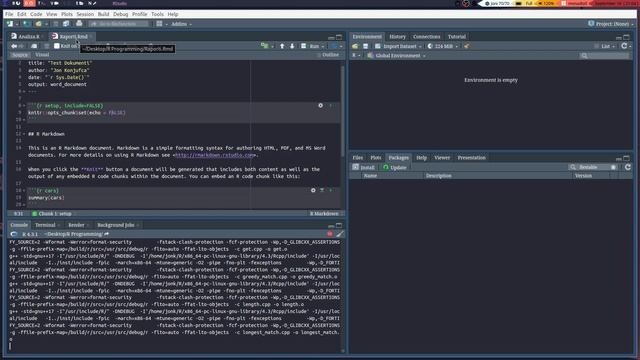Sort packages by the Name column header
Image resolution: width=640 pixels, height=360 pixels.
tap(370, 176)
